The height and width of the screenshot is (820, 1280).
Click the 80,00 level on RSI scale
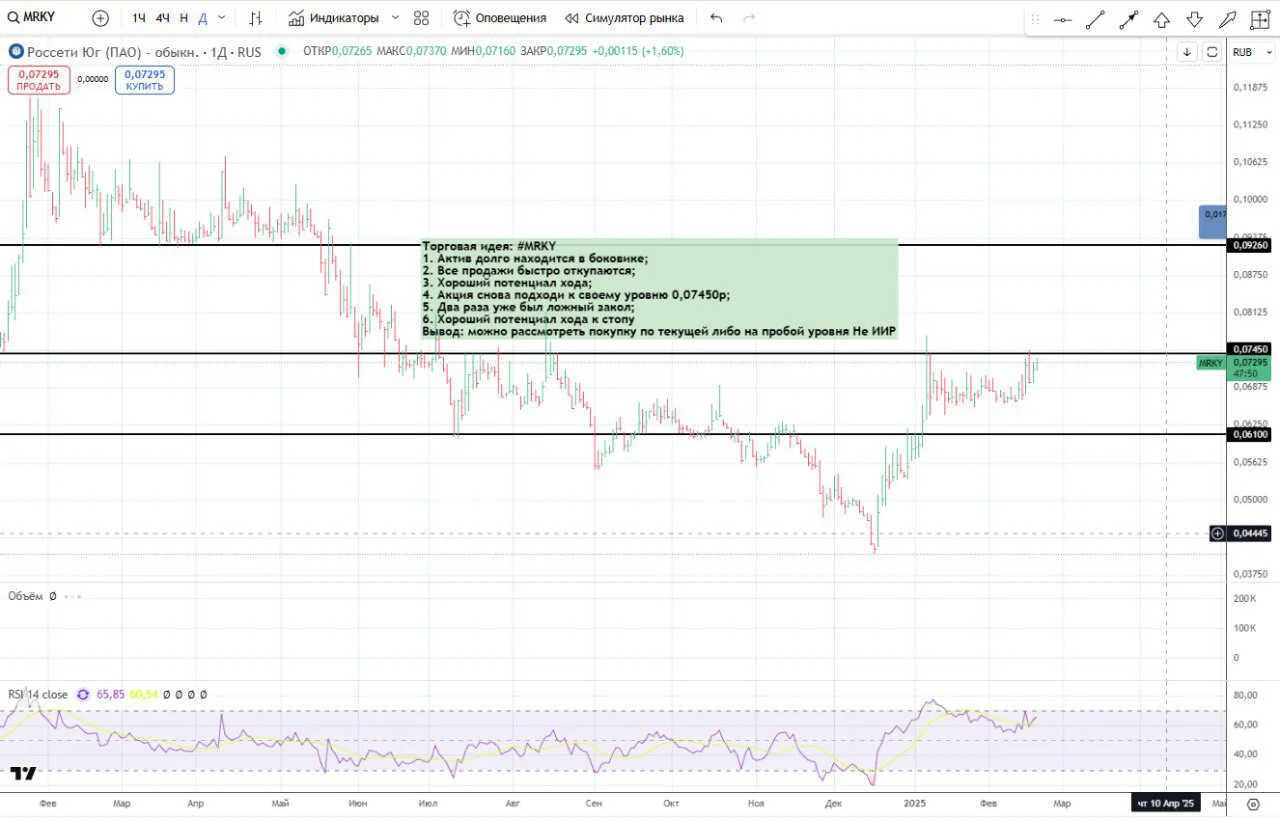click(x=1246, y=695)
